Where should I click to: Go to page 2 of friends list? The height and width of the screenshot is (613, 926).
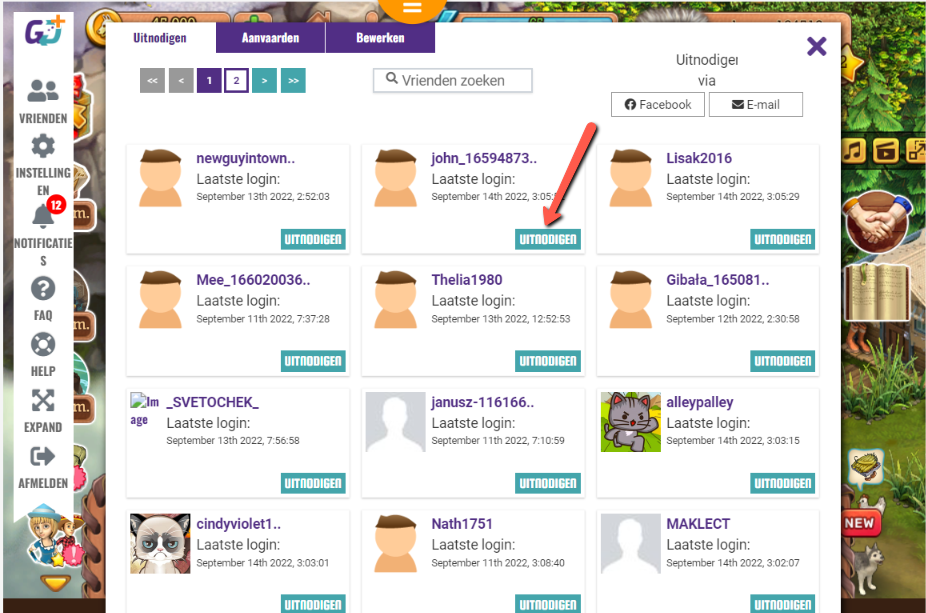click(x=237, y=81)
